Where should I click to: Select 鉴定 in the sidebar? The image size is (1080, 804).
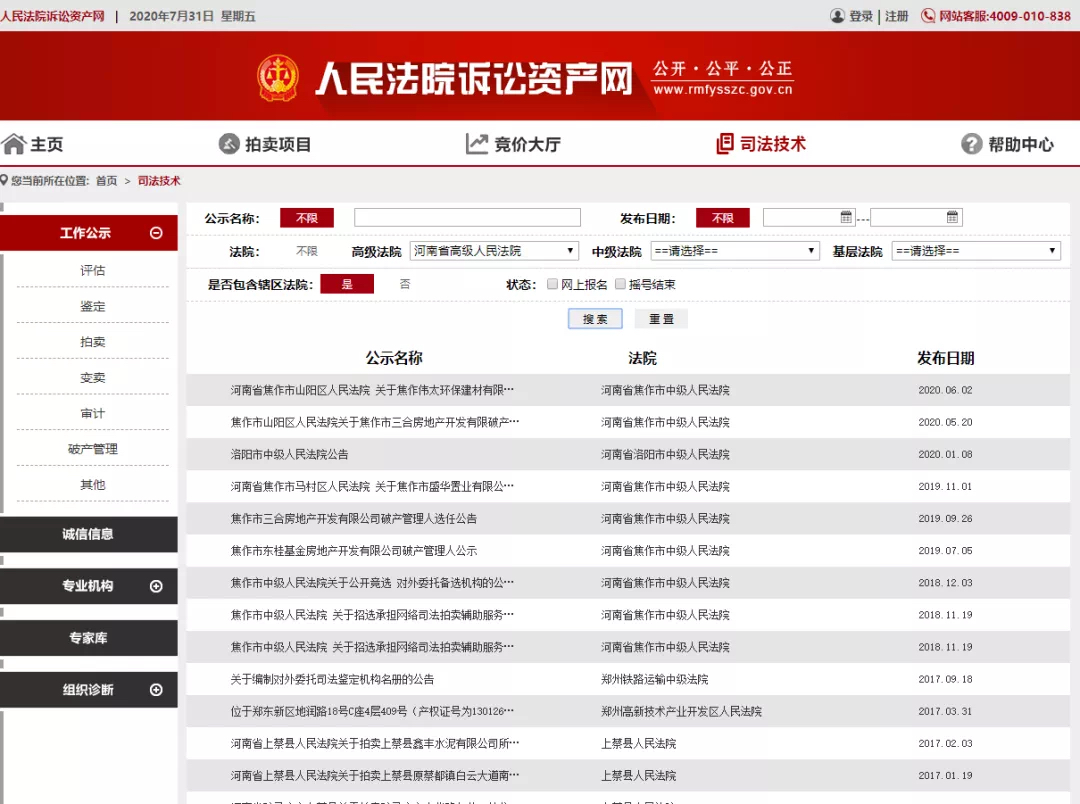coord(92,306)
